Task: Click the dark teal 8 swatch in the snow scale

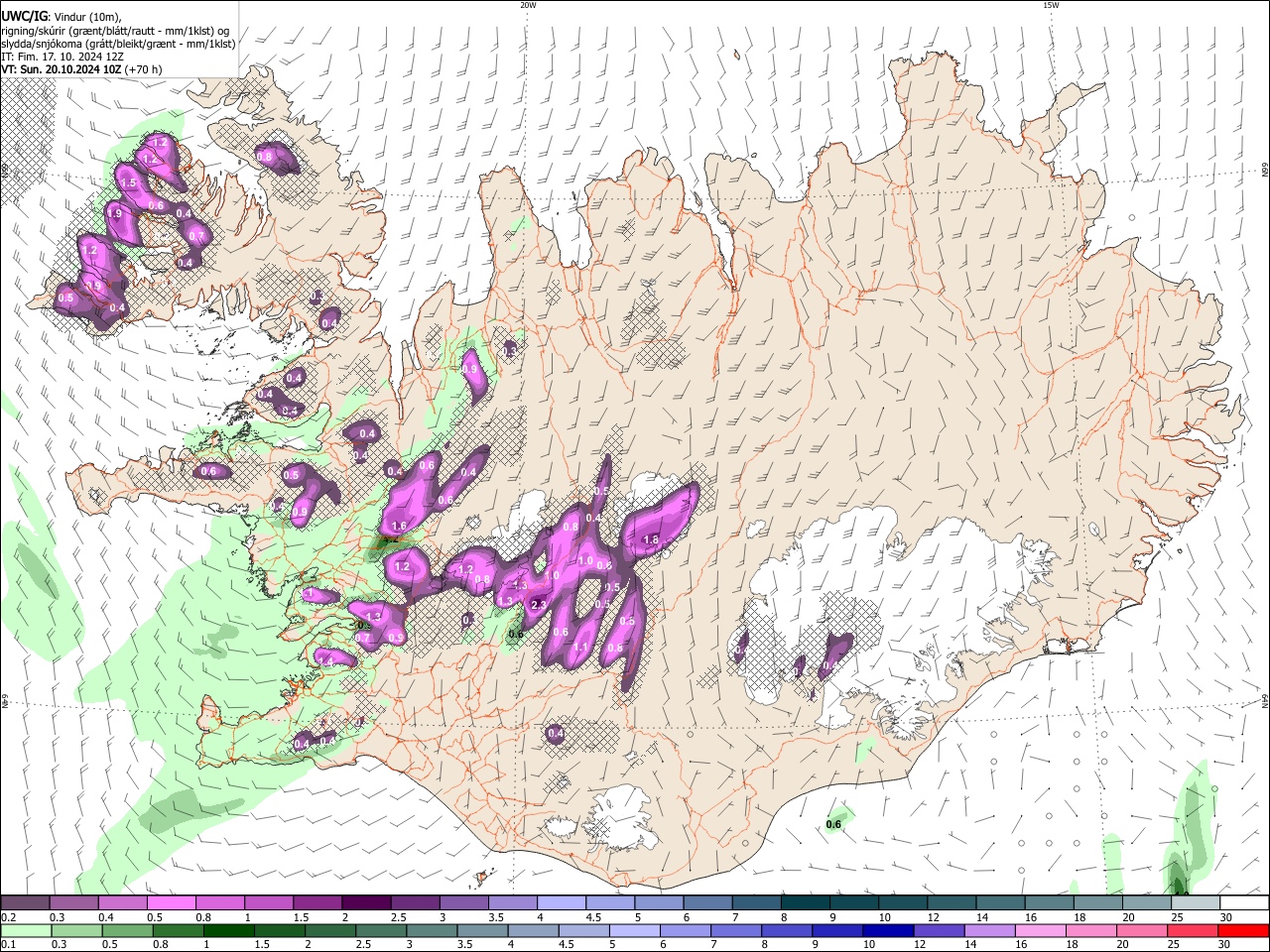Action: click(806, 902)
